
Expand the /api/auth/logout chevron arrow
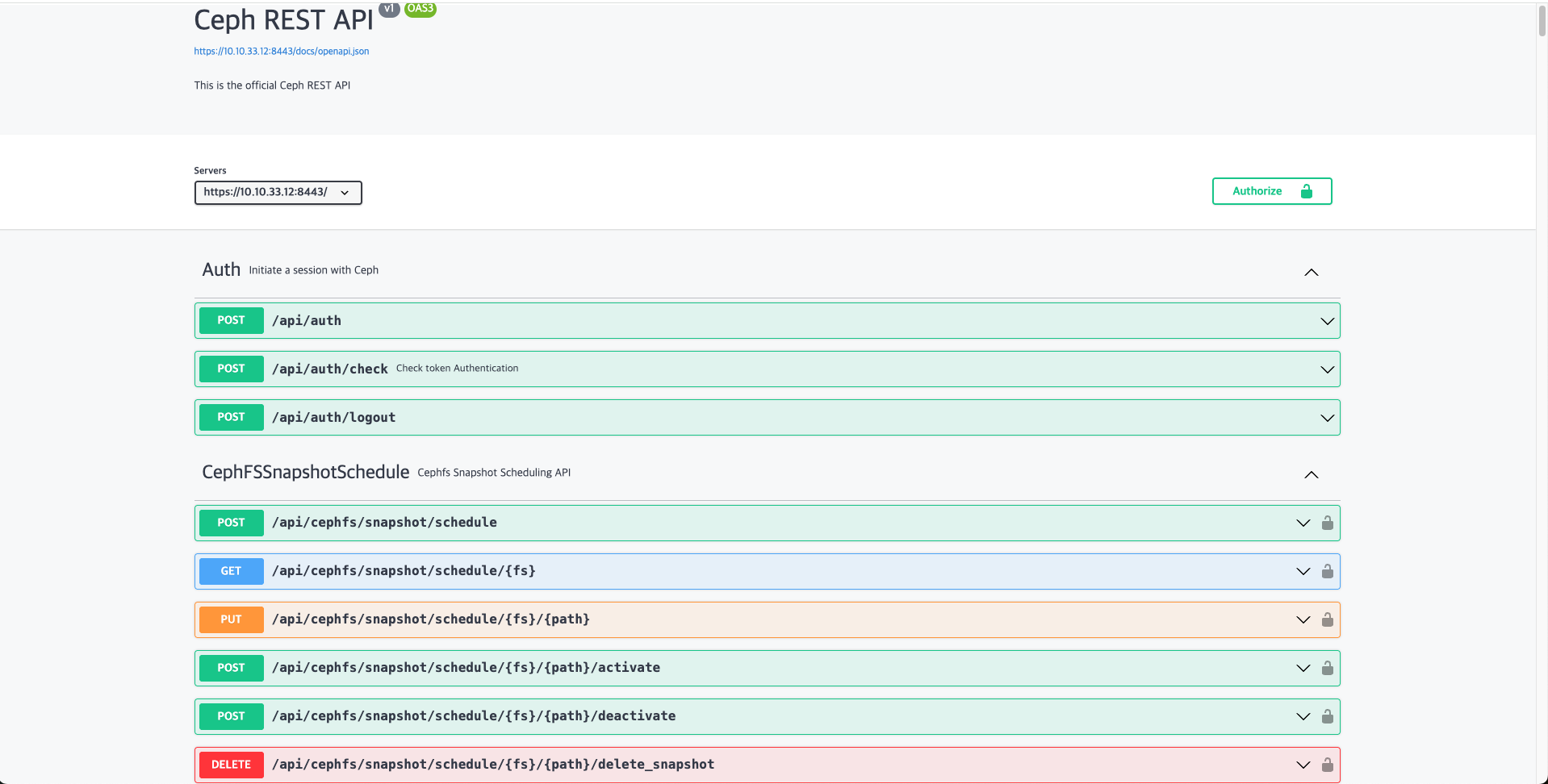(1327, 418)
